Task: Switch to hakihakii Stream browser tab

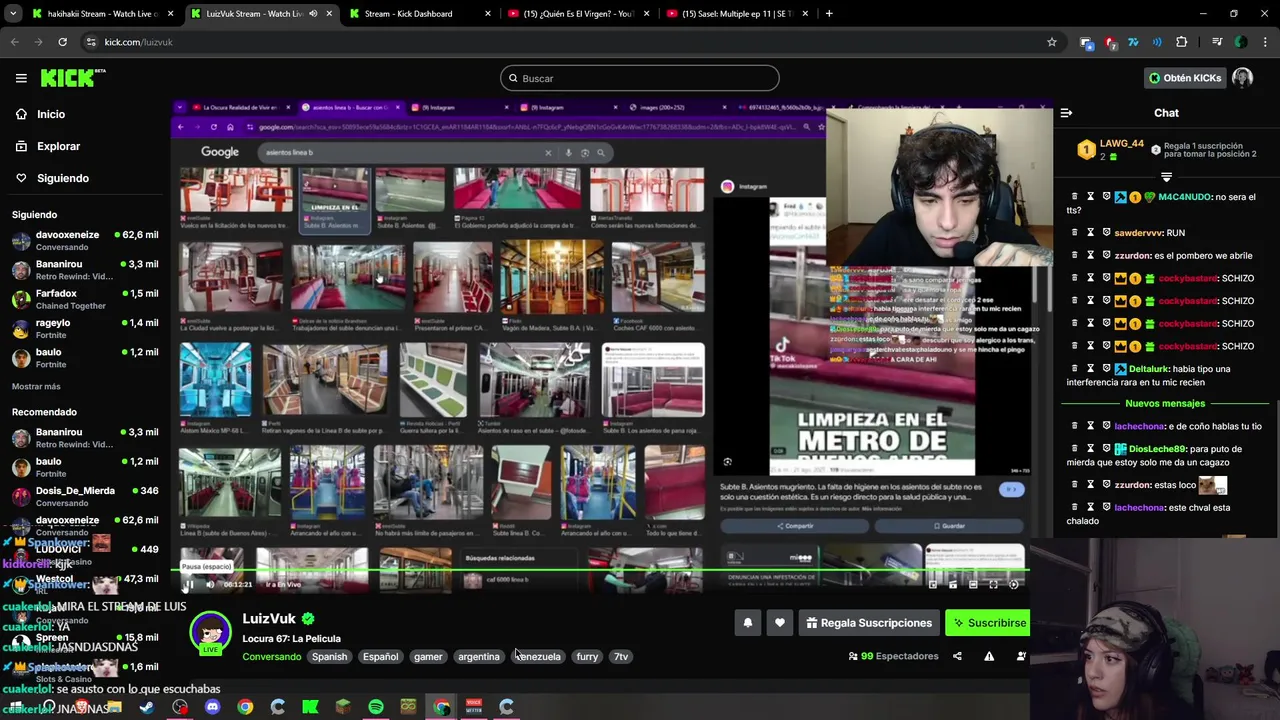Action: coord(103,14)
